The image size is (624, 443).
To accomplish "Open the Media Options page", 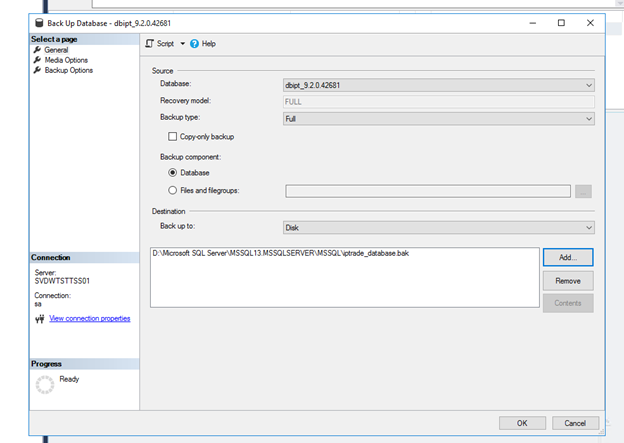I will (x=66, y=60).
